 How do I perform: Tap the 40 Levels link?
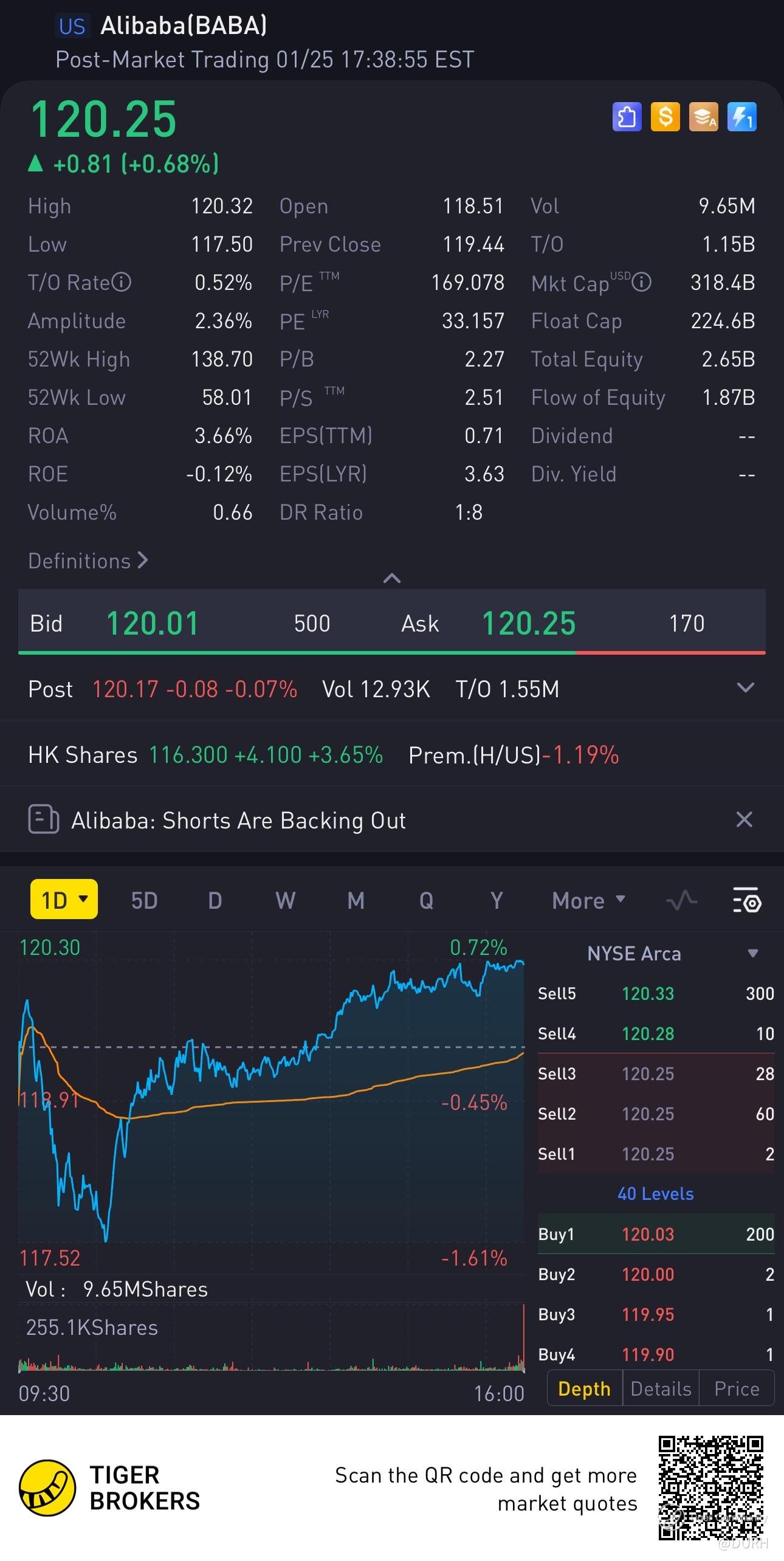pyautogui.click(x=655, y=1194)
